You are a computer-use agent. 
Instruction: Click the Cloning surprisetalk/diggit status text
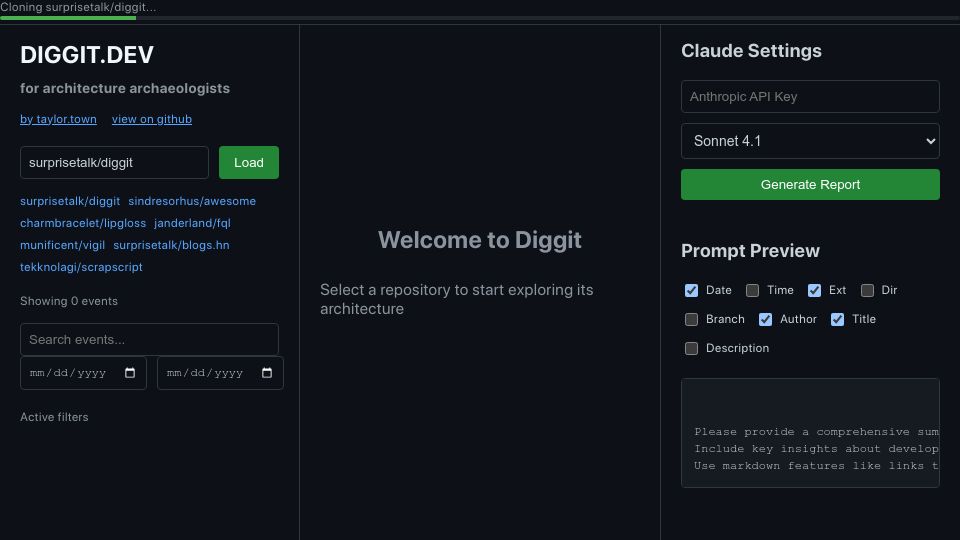[78, 7]
